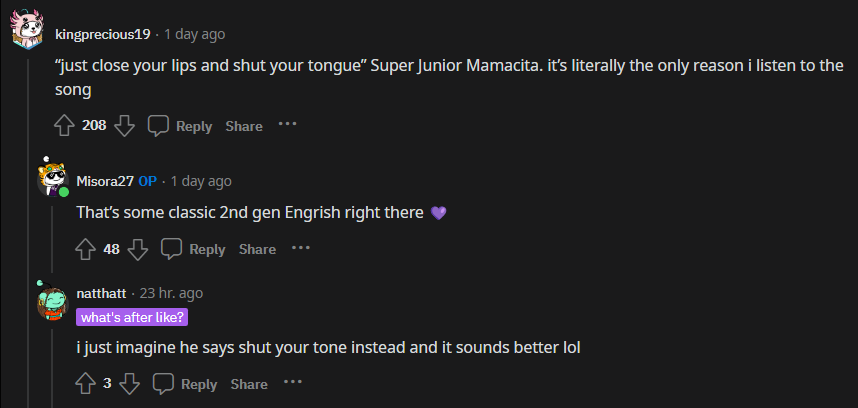Share natthatt's comment
858x408 pixels.
click(x=249, y=384)
